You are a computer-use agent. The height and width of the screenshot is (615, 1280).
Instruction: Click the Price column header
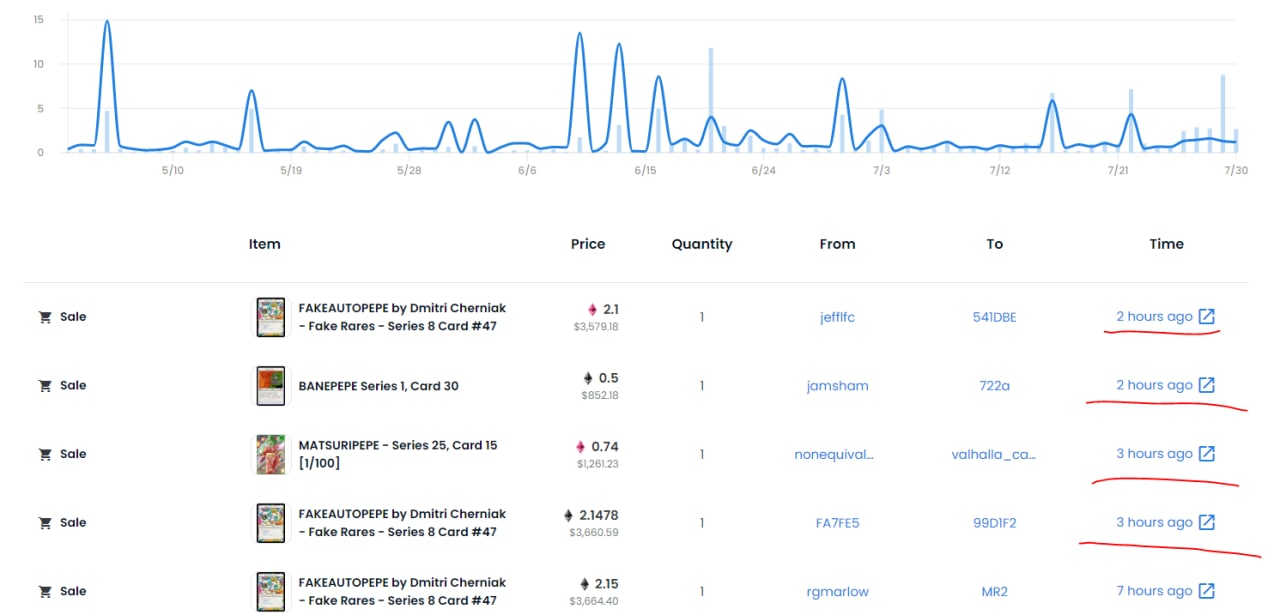tap(588, 244)
